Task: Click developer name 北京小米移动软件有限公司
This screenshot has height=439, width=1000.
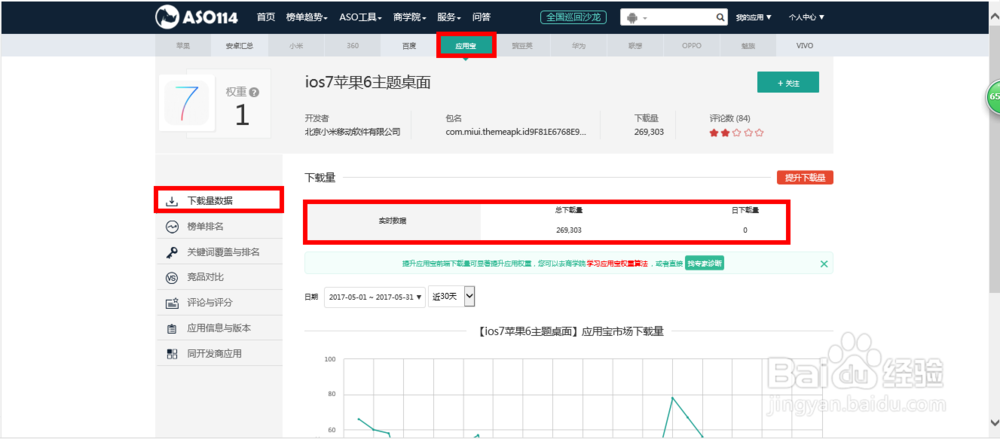Action: click(x=353, y=132)
